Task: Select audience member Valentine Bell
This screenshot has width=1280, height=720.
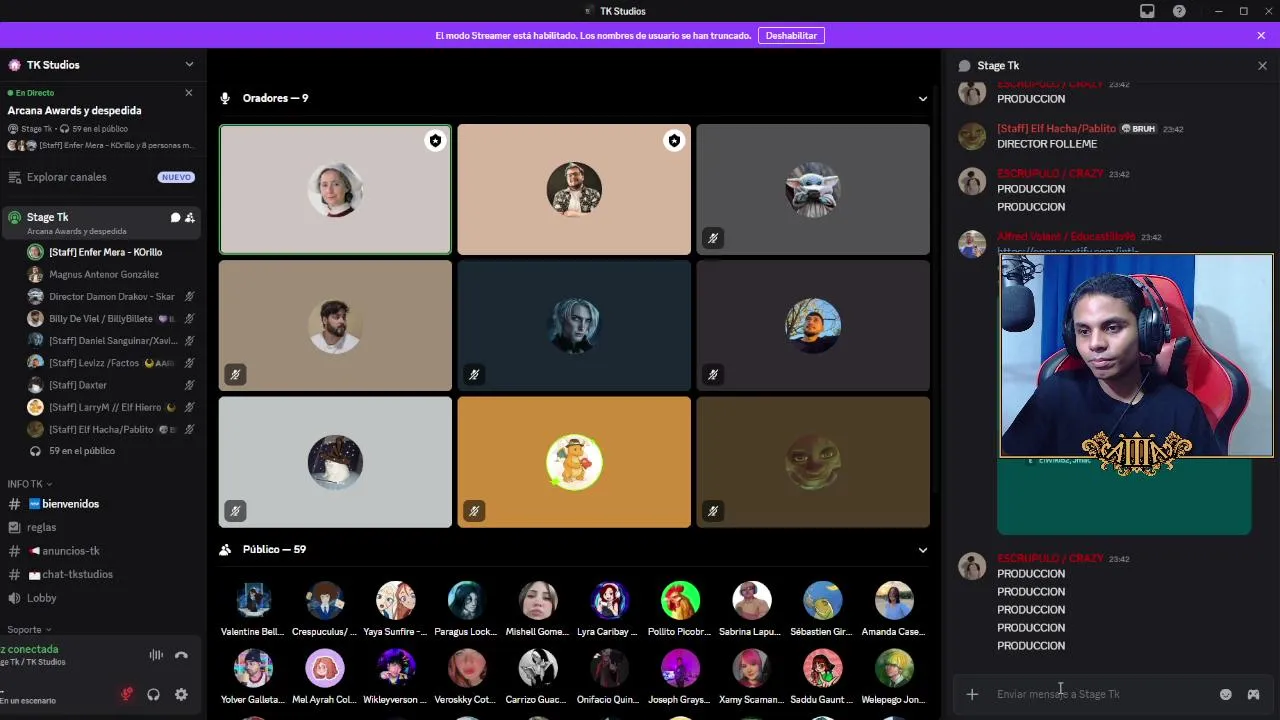Action: tap(253, 609)
